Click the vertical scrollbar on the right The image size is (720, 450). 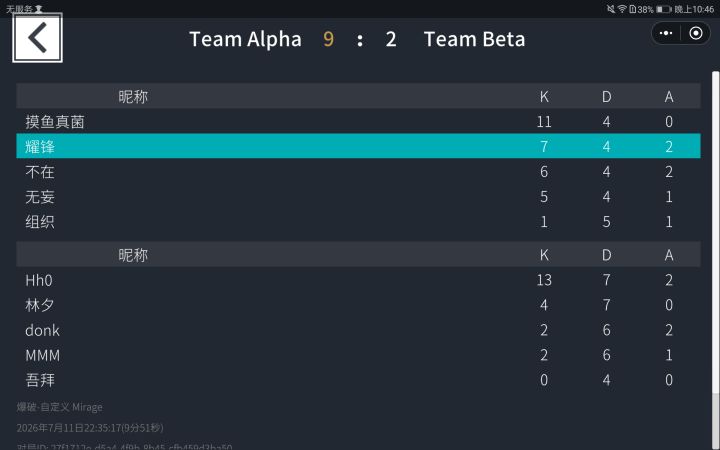coord(715,232)
